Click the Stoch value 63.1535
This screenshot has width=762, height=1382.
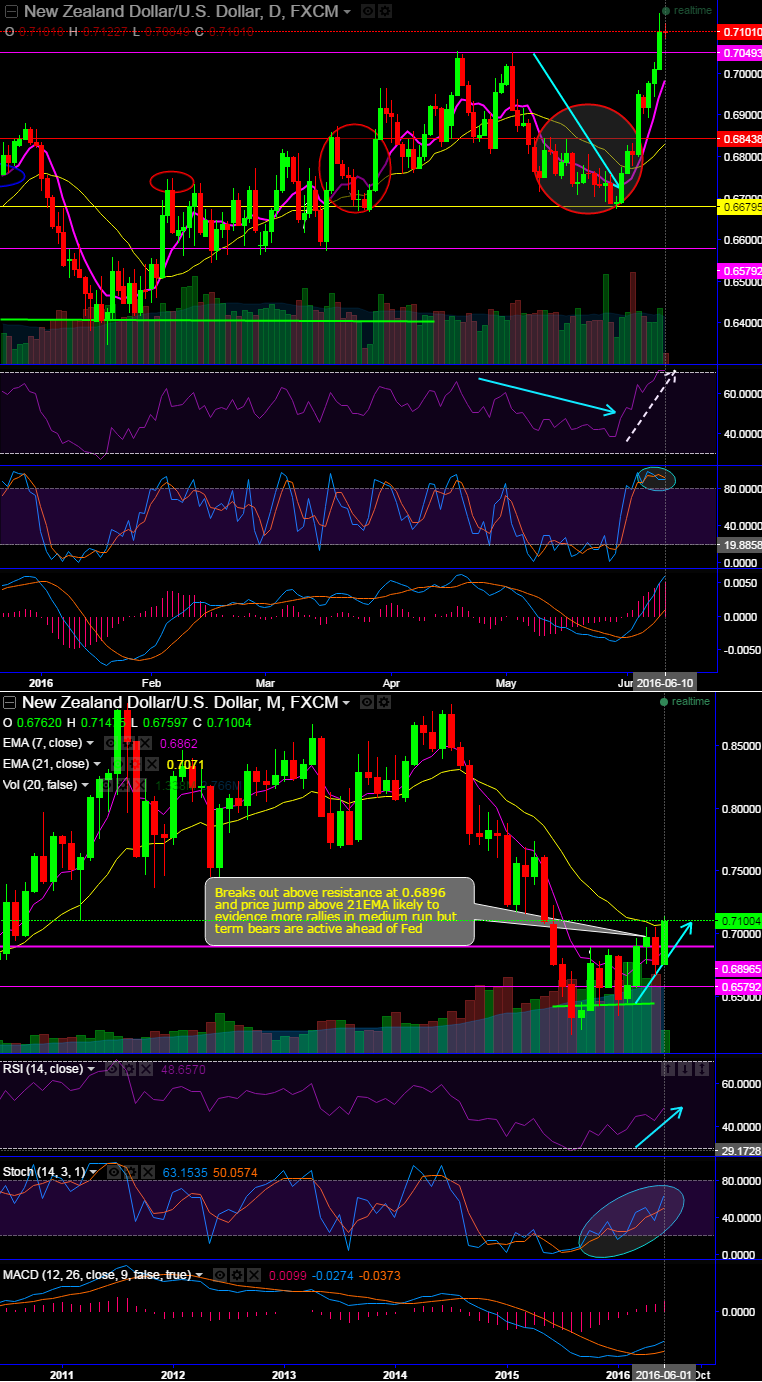(185, 1172)
